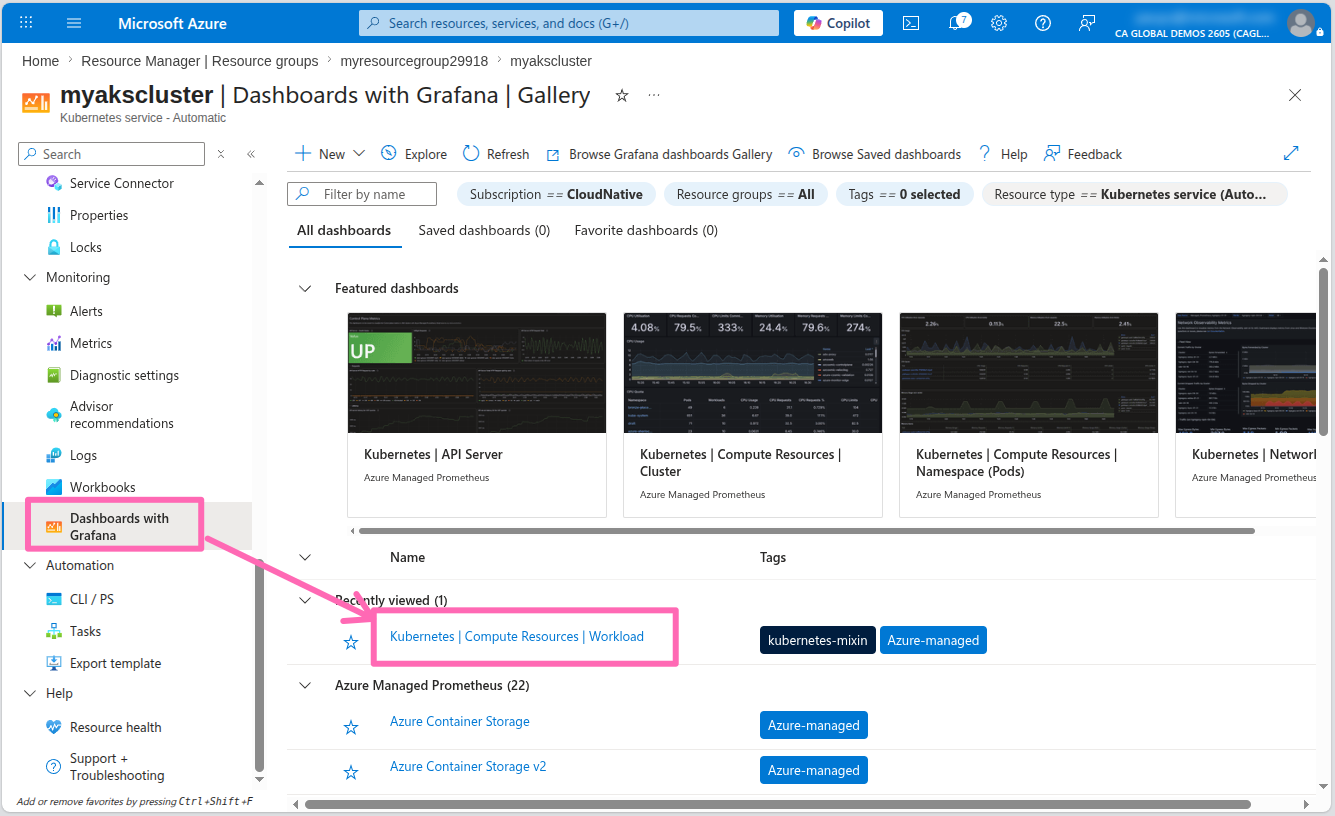This screenshot has width=1335, height=816.
Task: Open the help question mark in top bar
Action: click(1043, 23)
